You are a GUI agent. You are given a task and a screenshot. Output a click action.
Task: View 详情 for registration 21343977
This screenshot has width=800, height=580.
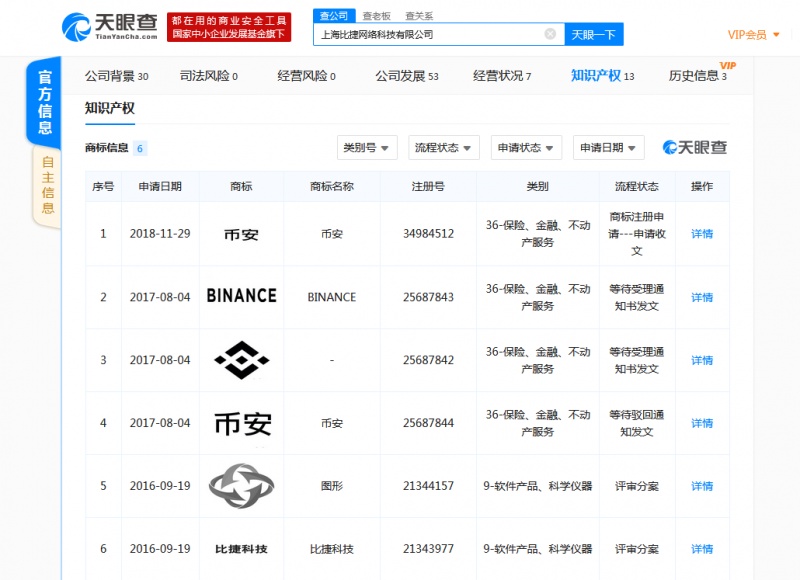[702, 549]
